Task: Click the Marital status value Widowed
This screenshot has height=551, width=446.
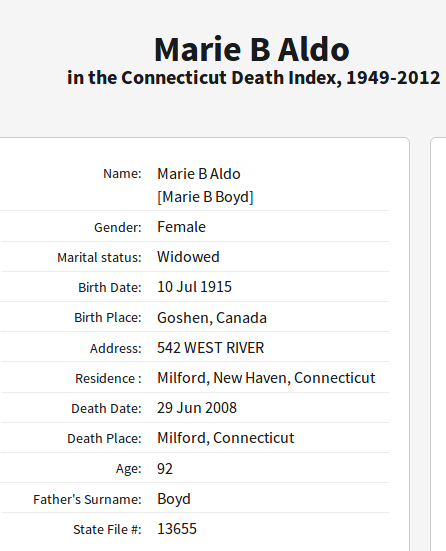Action: pos(188,257)
